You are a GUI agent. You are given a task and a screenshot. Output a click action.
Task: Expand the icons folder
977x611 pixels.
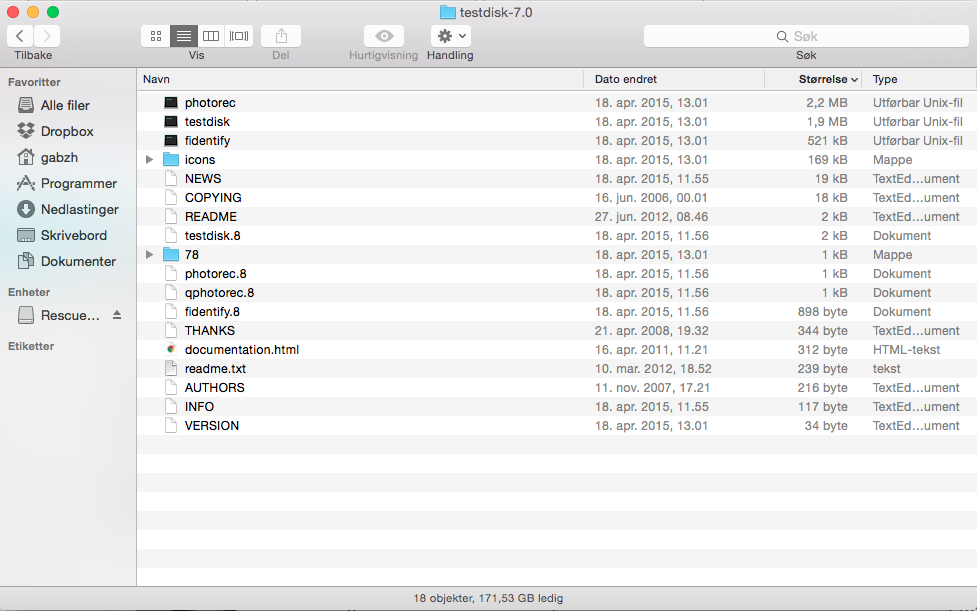[x=150, y=159]
